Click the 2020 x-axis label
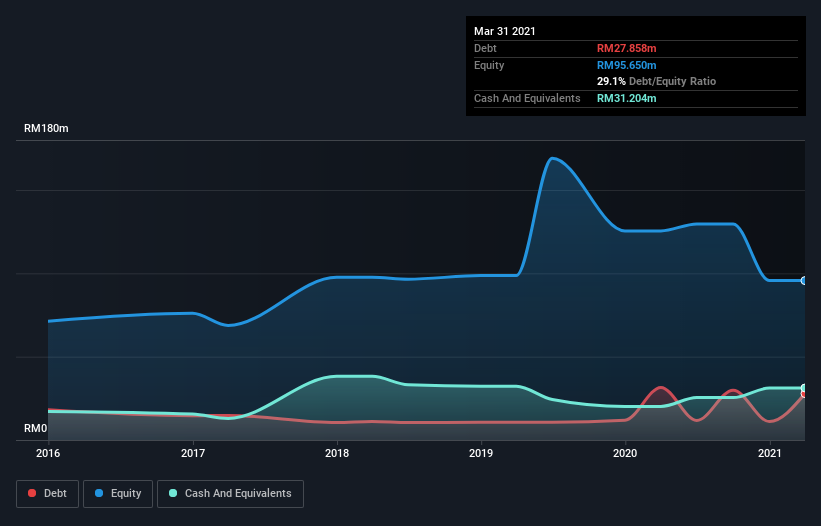Viewport: 821px width, 526px height. (625, 453)
